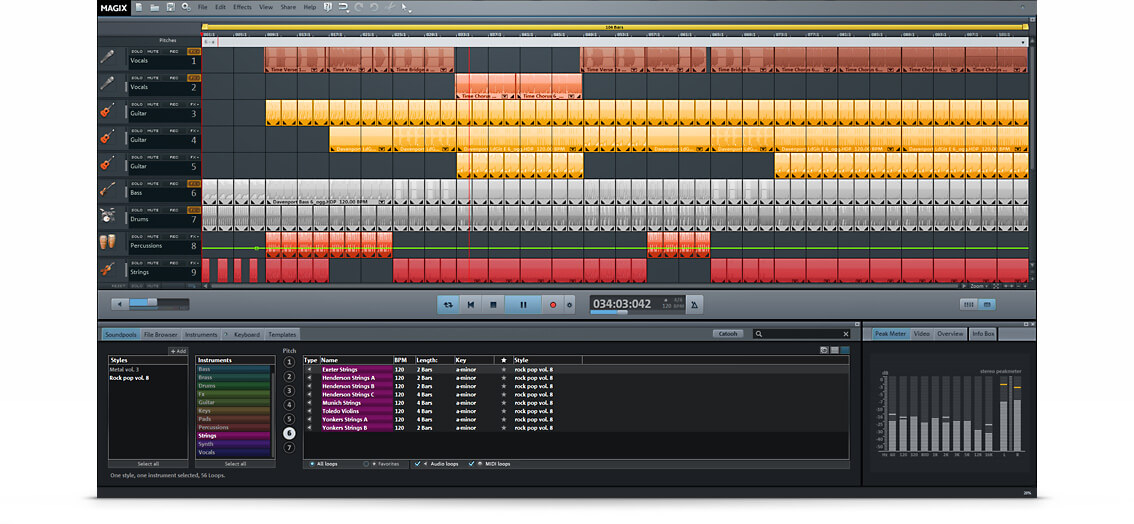Open the FX menu on Guitar track 5
This screenshot has width=1134, height=524.
point(193,157)
